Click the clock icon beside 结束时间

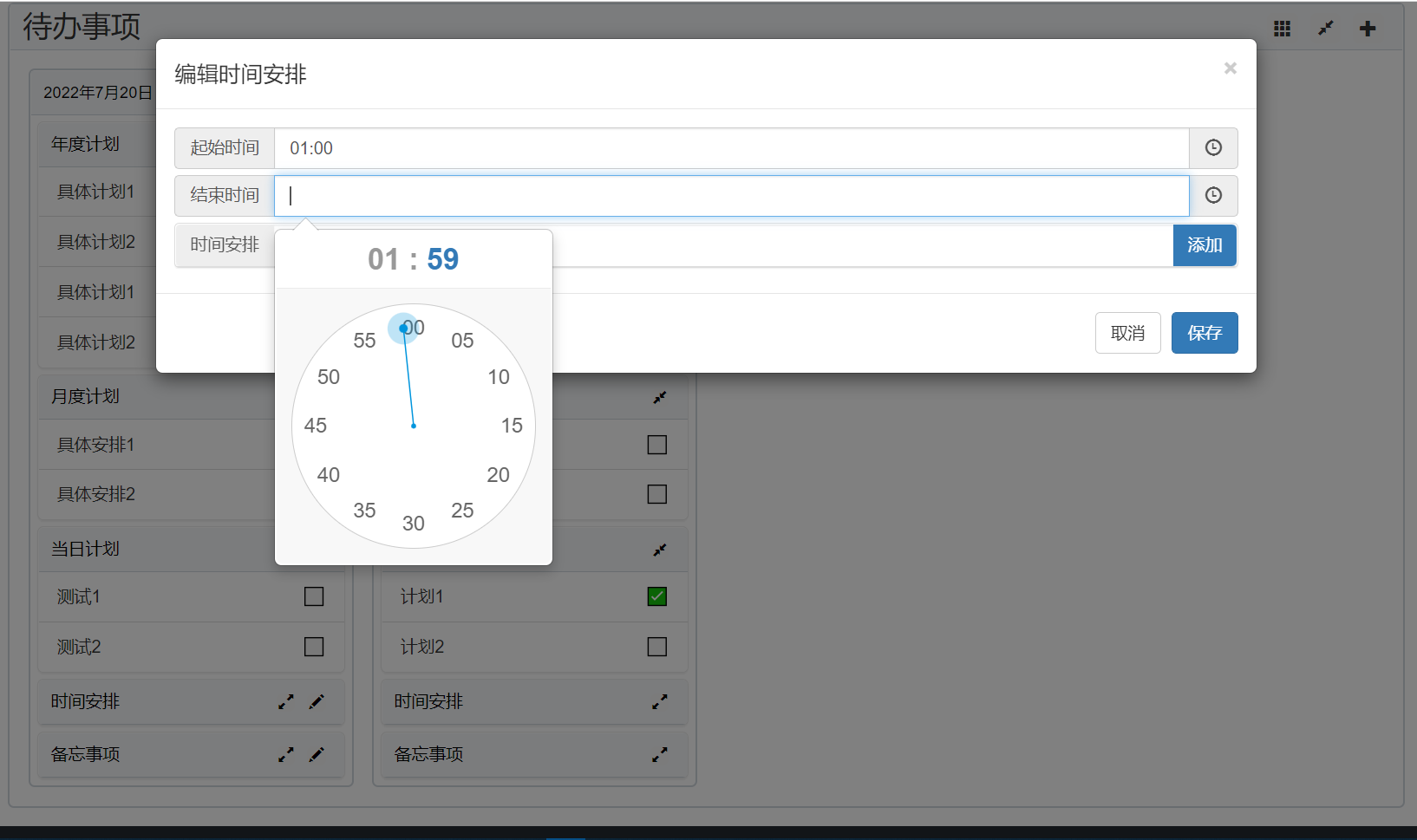tap(1213, 196)
